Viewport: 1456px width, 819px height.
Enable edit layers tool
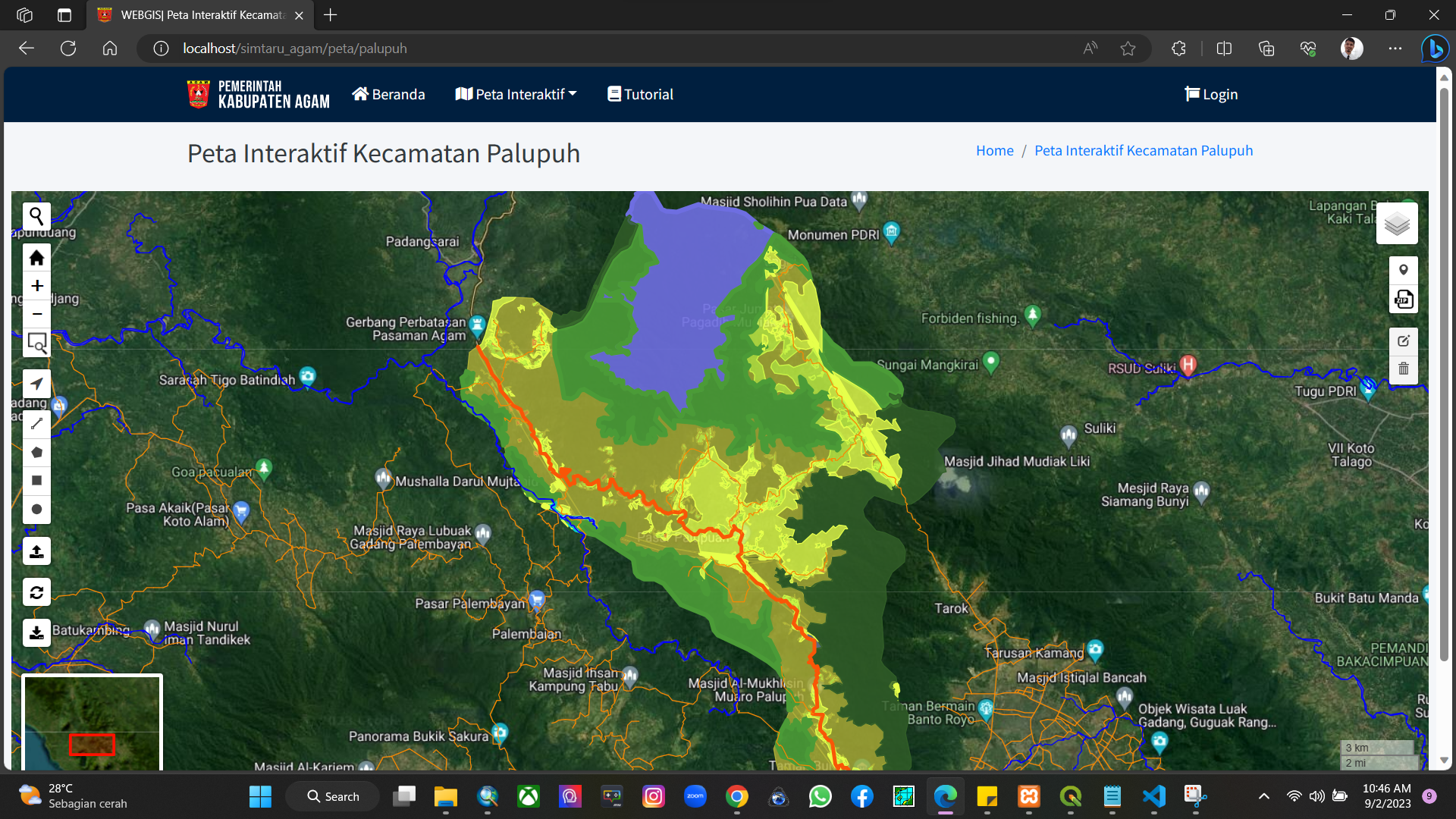pyautogui.click(x=1404, y=341)
